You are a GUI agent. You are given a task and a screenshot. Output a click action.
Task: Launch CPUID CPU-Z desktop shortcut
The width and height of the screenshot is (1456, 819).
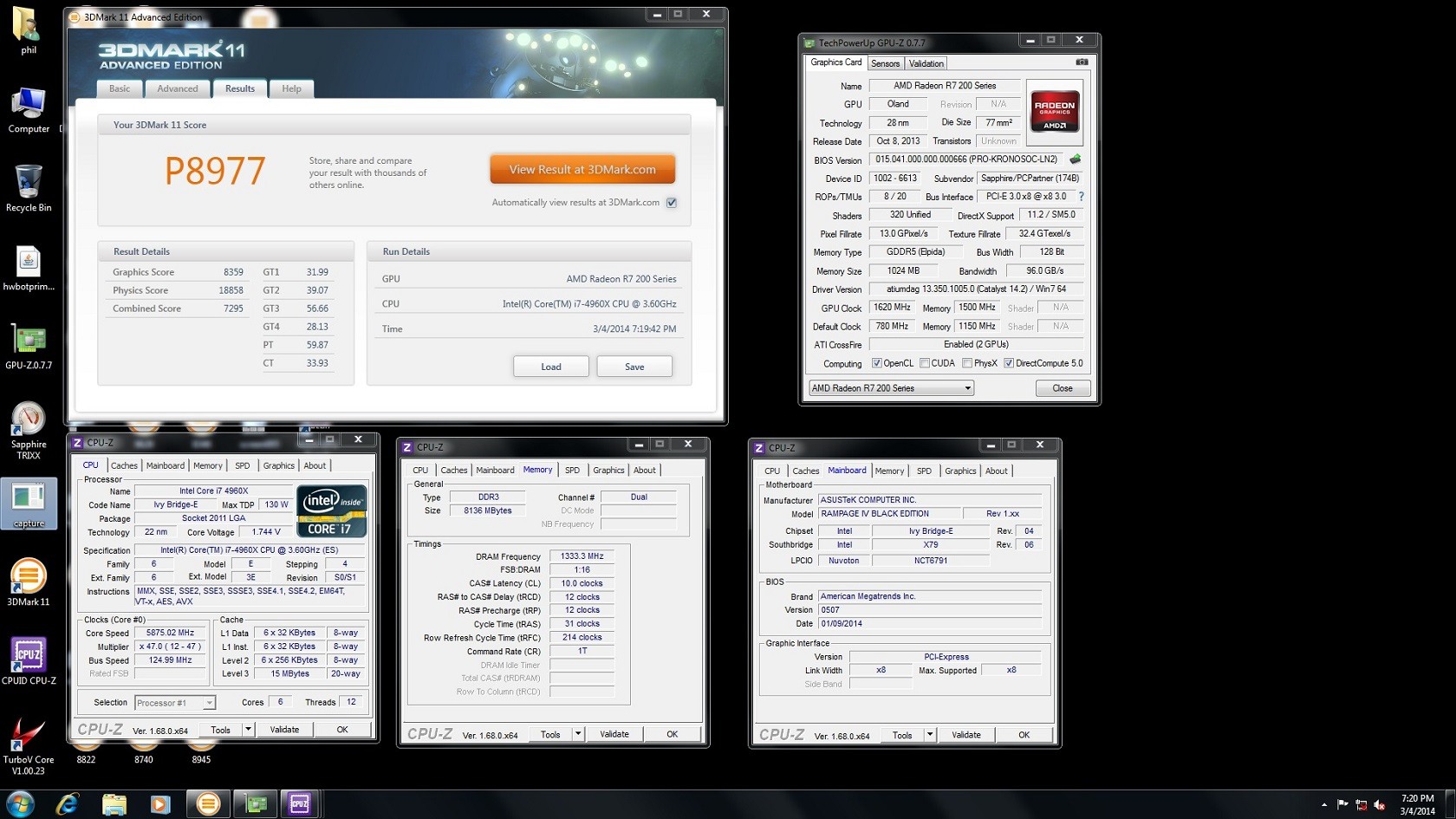pyautogui.click(x=29, y=660)
